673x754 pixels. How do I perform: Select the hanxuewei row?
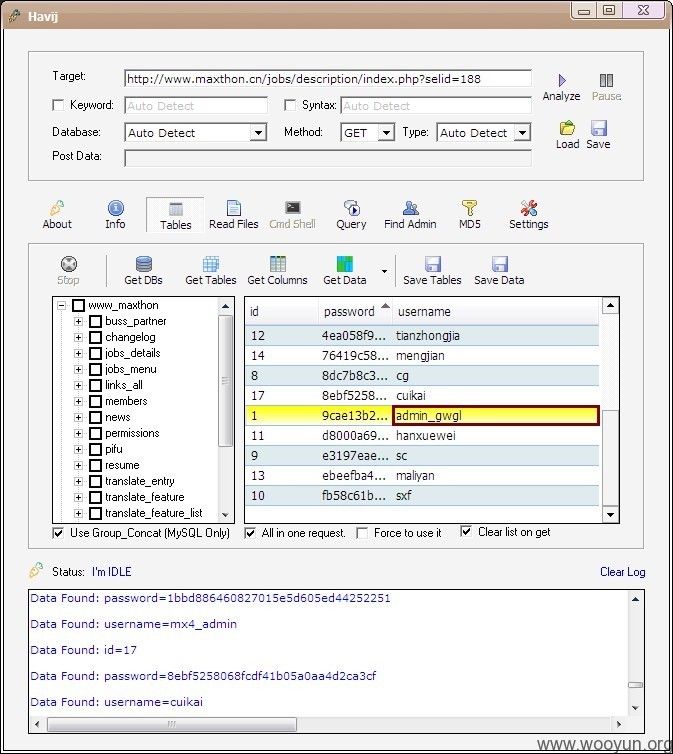tap(422, 436)
